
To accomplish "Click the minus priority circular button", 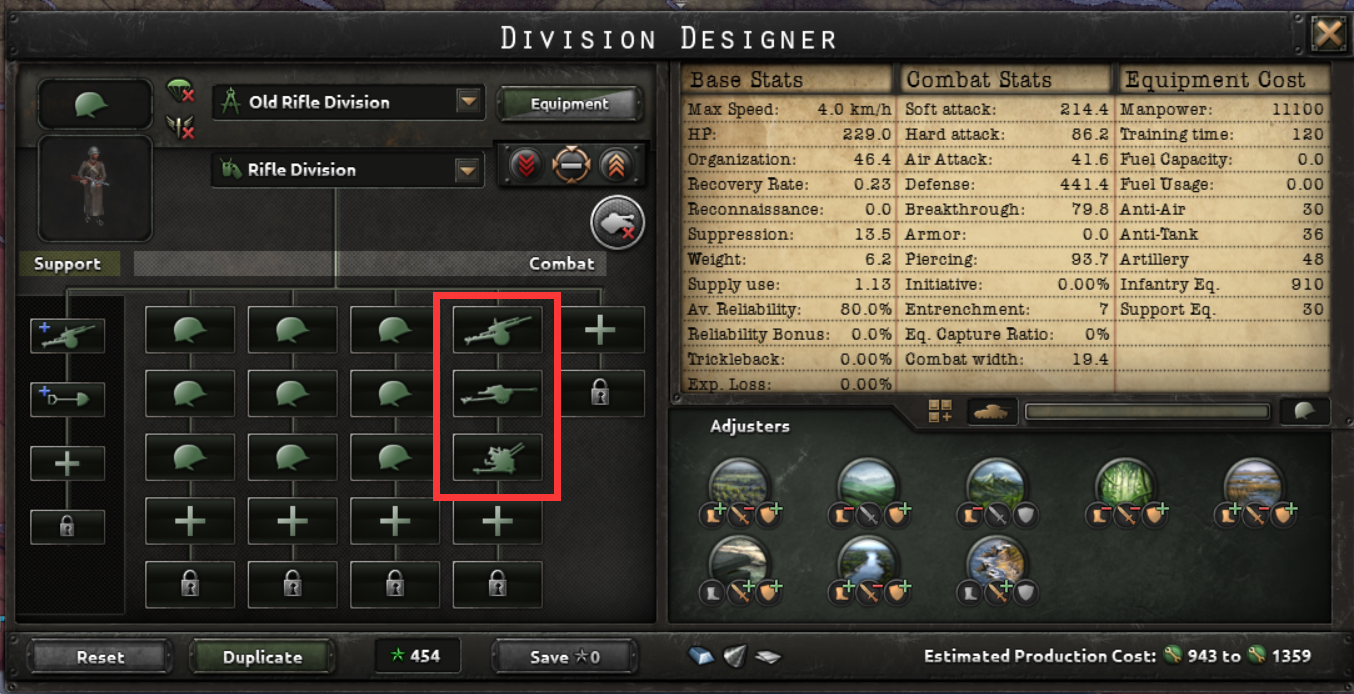I will 571,165.
